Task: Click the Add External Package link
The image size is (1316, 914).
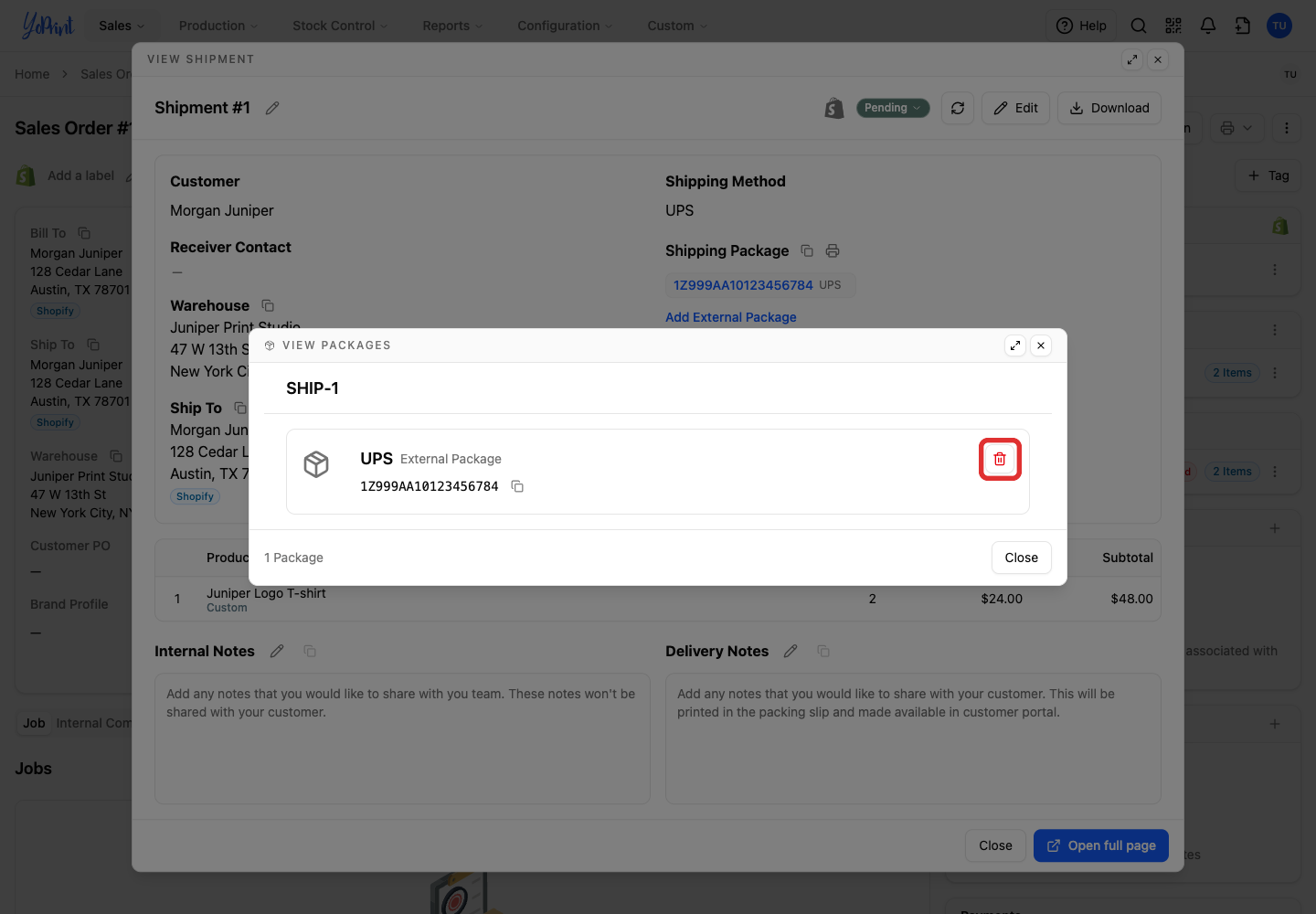Action: (731, 317)
